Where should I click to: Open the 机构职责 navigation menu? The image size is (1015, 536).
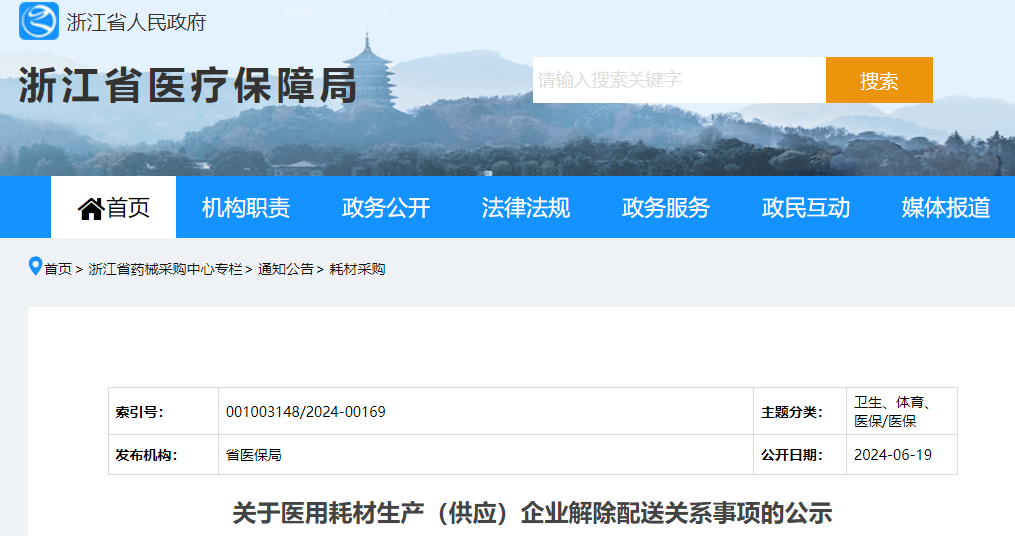(246, 208)
